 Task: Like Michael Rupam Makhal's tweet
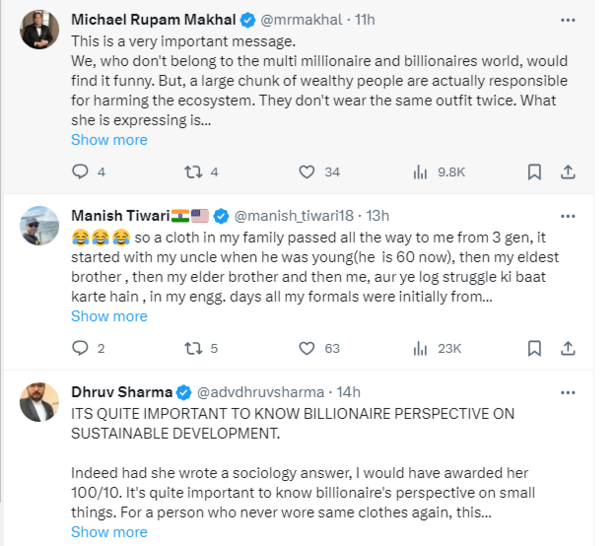point(306,172)
